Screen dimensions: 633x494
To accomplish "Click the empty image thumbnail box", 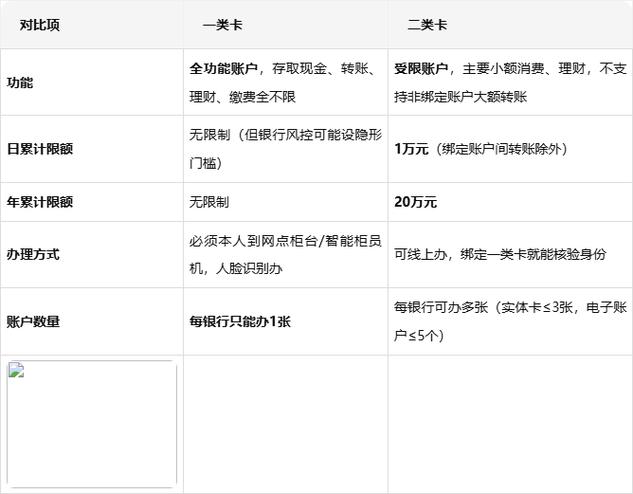I will click(92, 424).
